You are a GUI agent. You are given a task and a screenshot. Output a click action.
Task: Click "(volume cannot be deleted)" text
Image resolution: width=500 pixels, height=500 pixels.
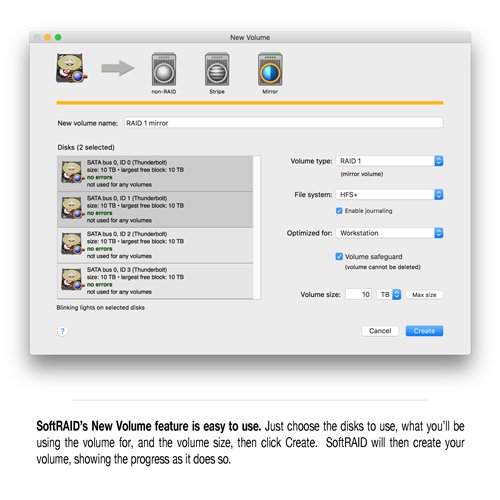point(383,267)
